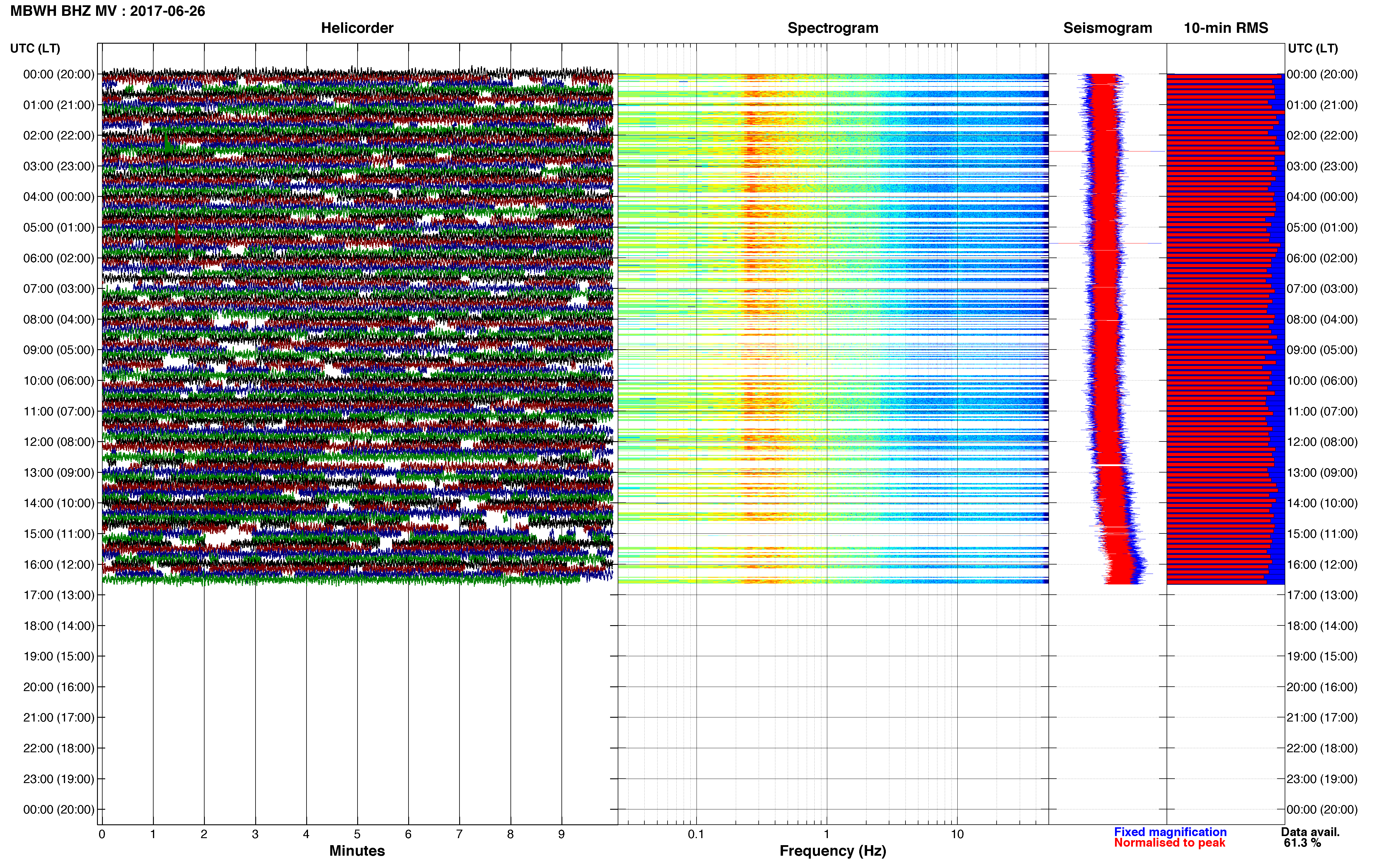The image size is (1389, 868).
Task: Click the '0.1' tick on the Frequency axis
Action: coord(696,835)
